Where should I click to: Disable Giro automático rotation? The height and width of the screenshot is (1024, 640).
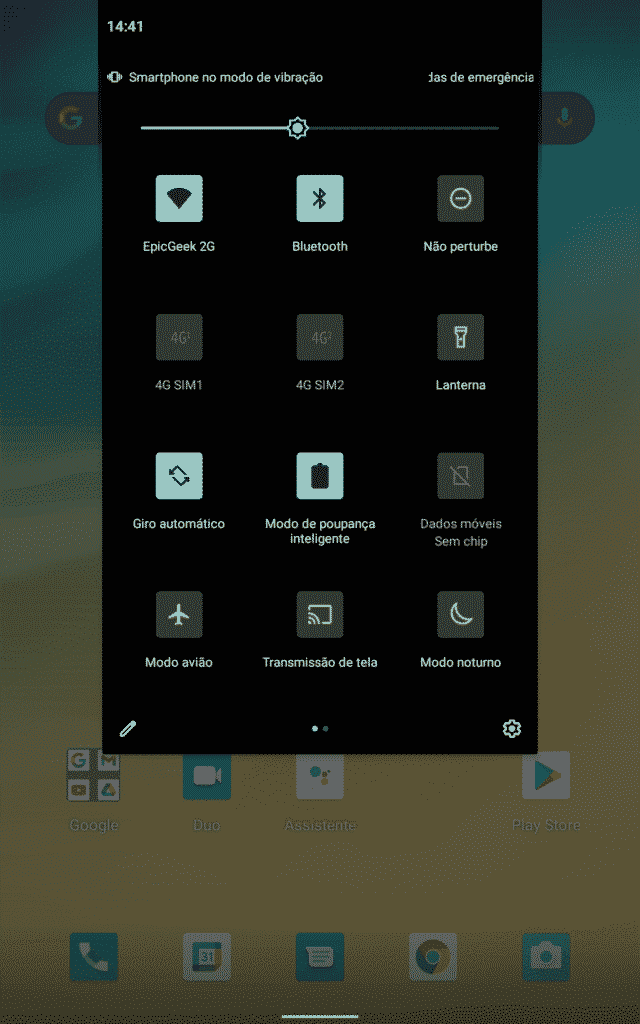179,476
